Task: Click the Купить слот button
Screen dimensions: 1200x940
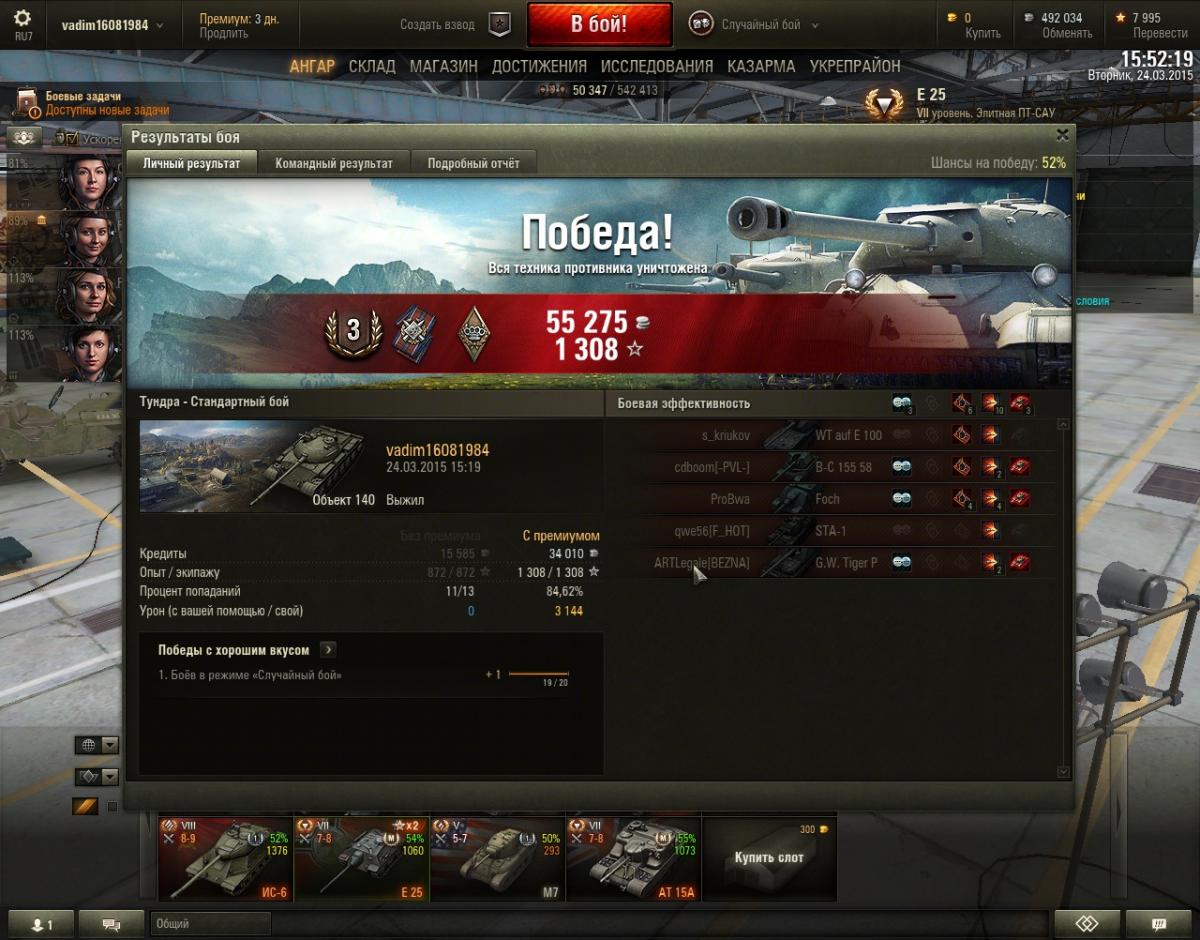Action: [x=769, y=858]
